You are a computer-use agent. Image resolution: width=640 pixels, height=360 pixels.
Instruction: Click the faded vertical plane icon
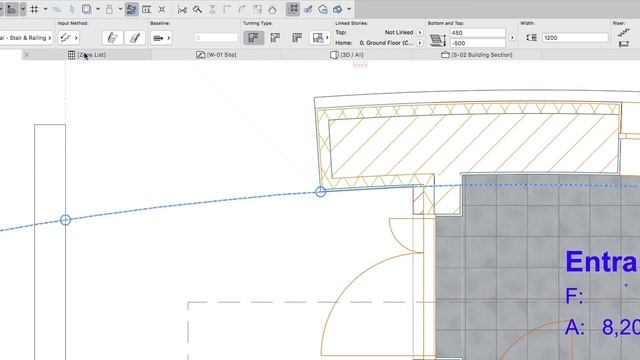pos(72,9)
